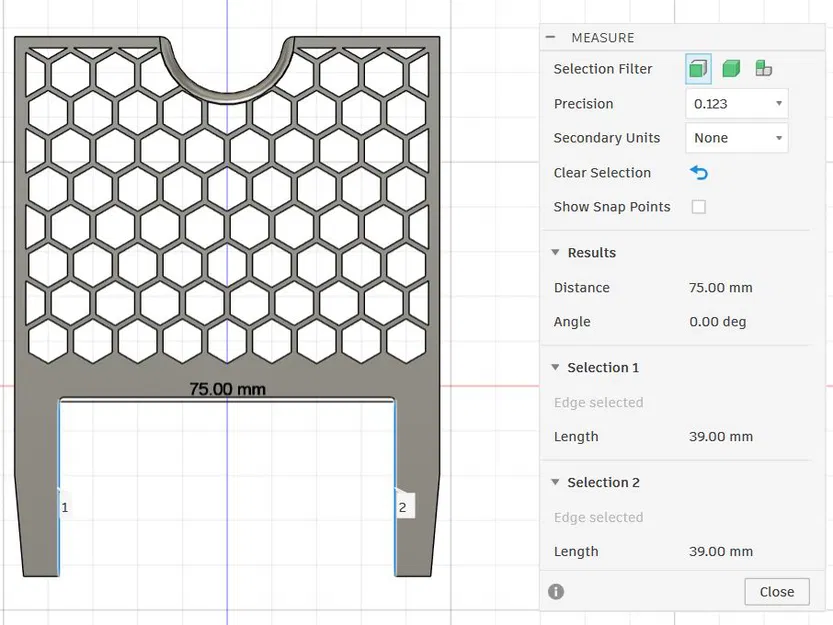Screen dimensions: 833x625
Task: Open the info icon beside Close
Action: [x=556, y=591]
